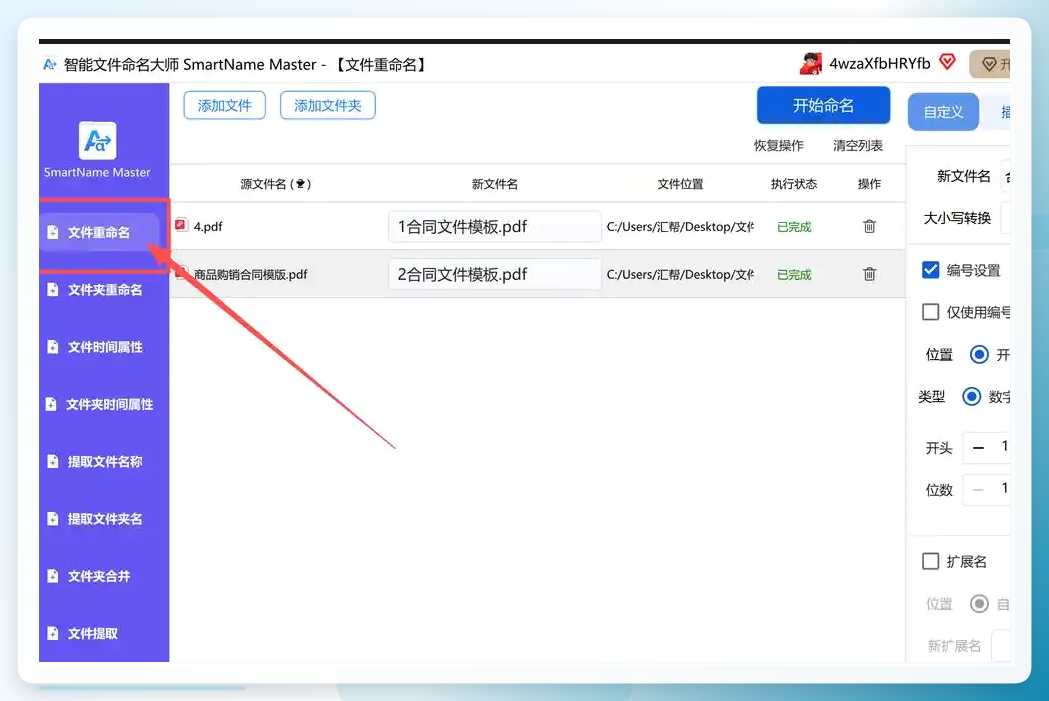Image resolution: width=1049 pixels, height=701 pixels.
Task: Click 清空列表 link
Action: (858, 146)
